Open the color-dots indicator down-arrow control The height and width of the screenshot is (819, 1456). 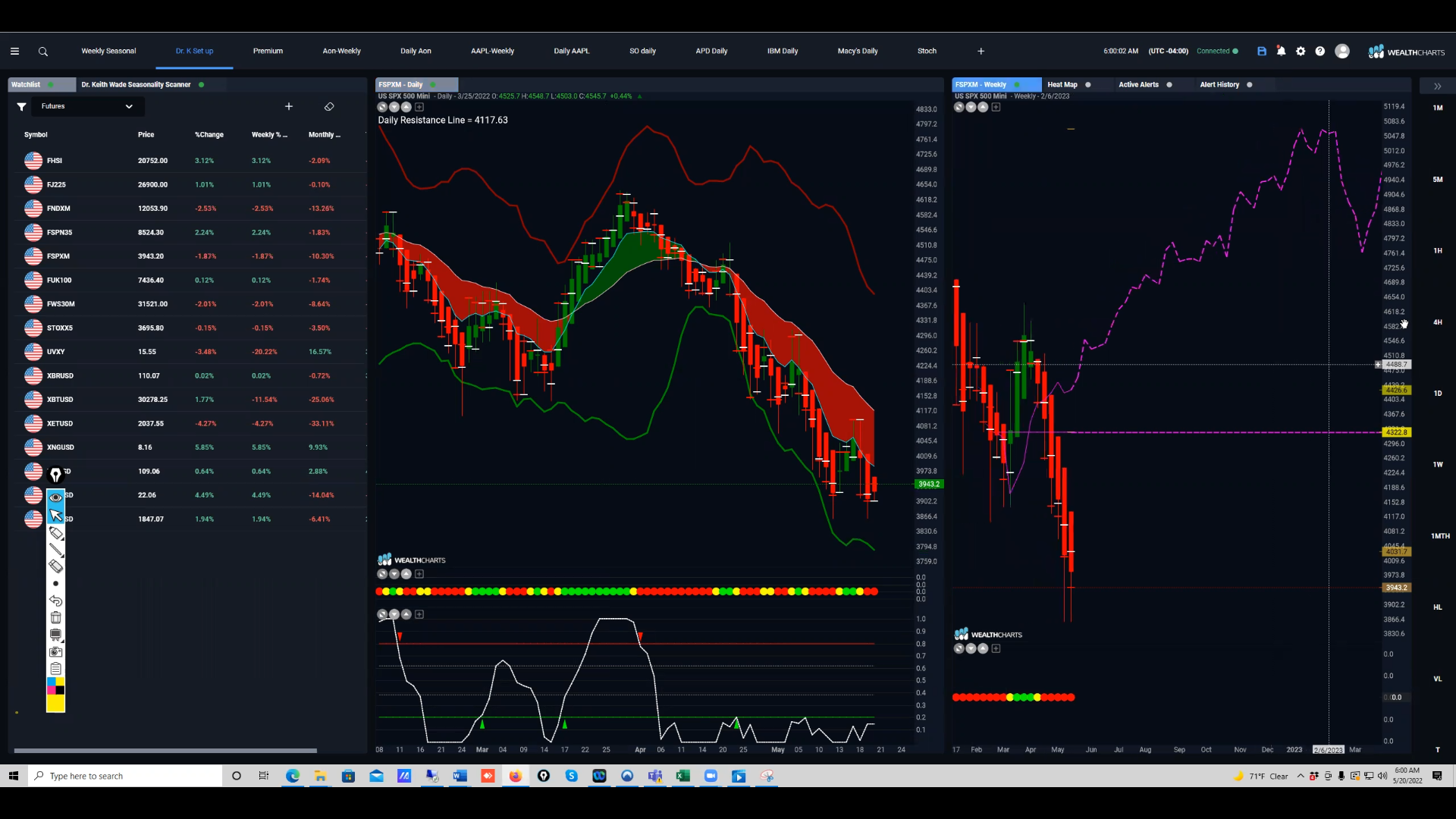click(394, 574)
